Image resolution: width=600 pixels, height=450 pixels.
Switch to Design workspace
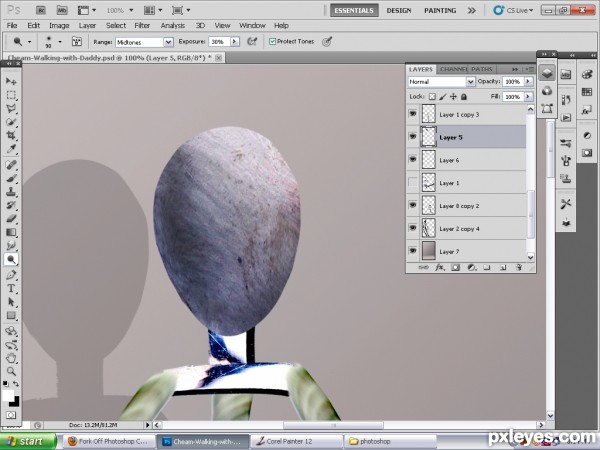(399, 10)
